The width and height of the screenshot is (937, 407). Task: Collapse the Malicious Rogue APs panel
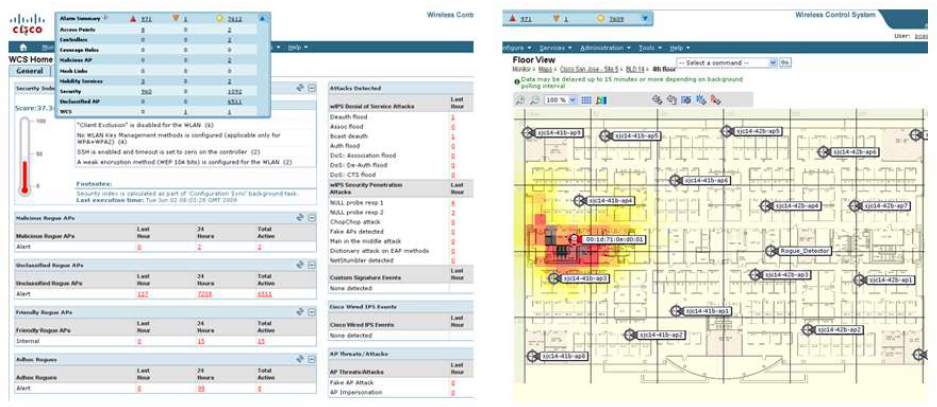coord(311,218)
